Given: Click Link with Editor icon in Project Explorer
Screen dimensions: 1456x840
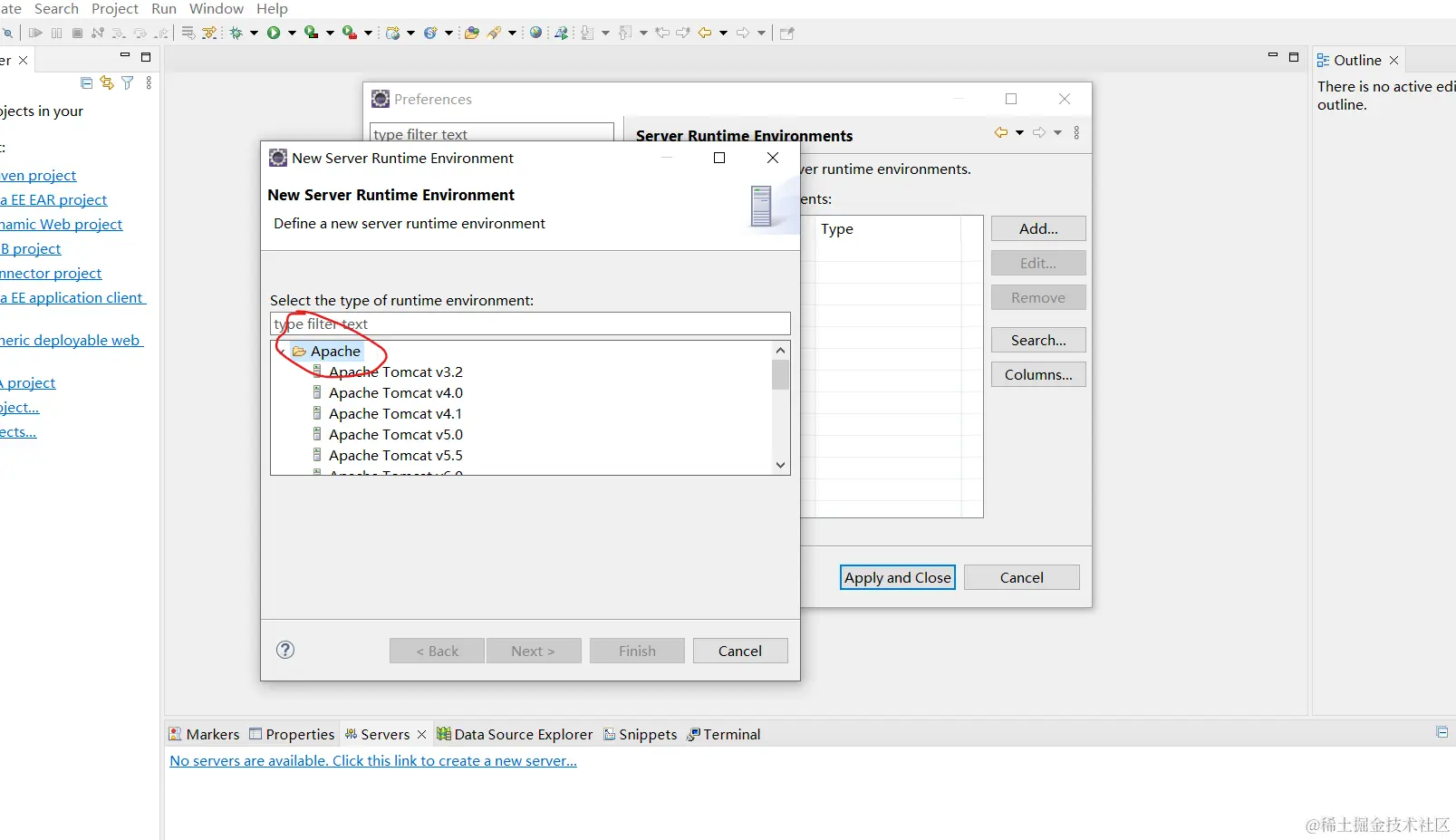Looking at the screenshot, I should pyautogui.click(x=107, y=82).
